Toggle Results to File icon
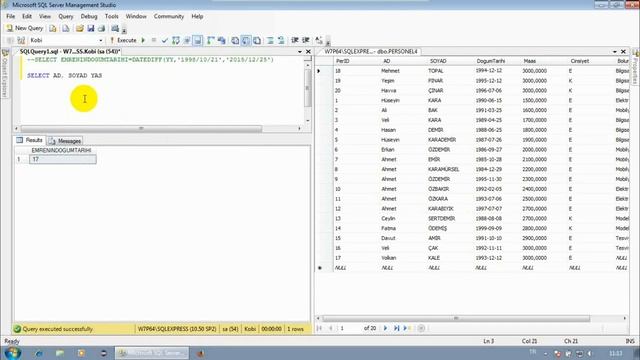This screenshot has height=360, width=640. click(257, 40)
